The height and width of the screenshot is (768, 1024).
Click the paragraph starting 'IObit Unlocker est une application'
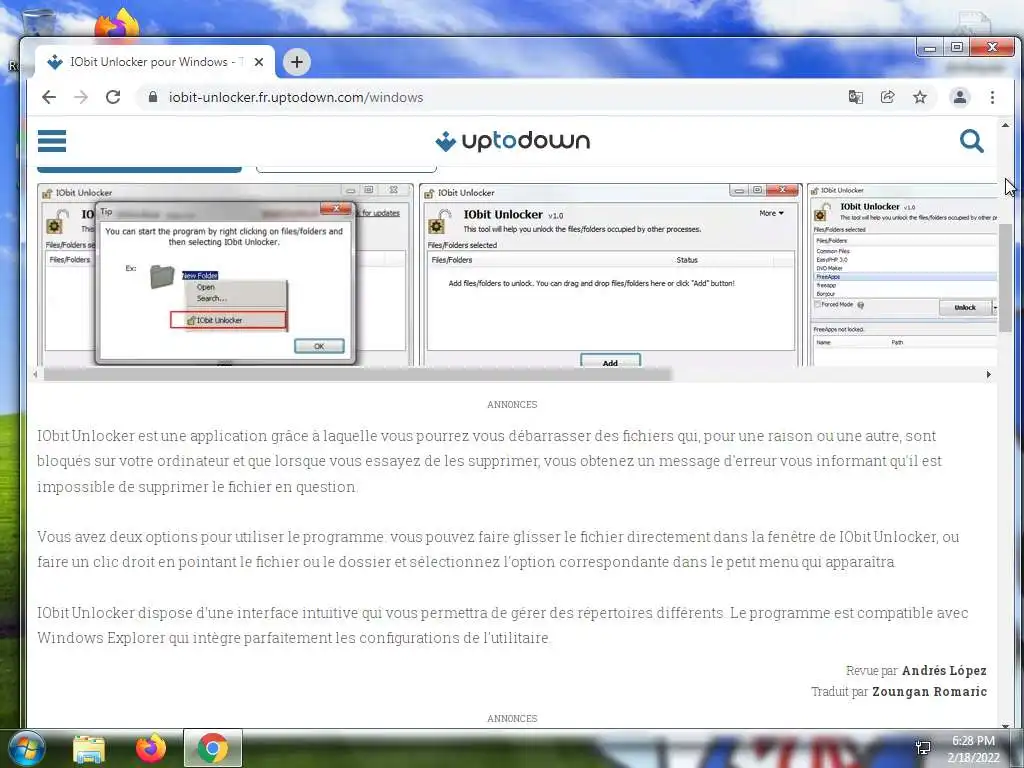490,461
